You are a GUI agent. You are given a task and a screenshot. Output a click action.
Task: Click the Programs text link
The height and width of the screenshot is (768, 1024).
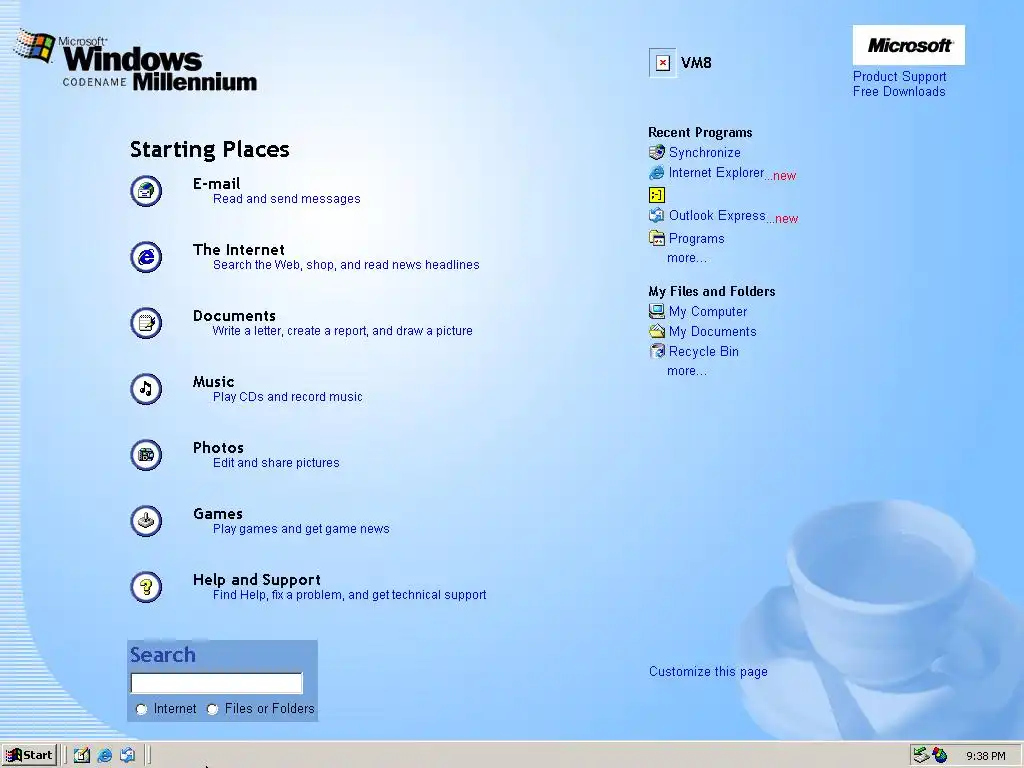(x=696, y=238)
